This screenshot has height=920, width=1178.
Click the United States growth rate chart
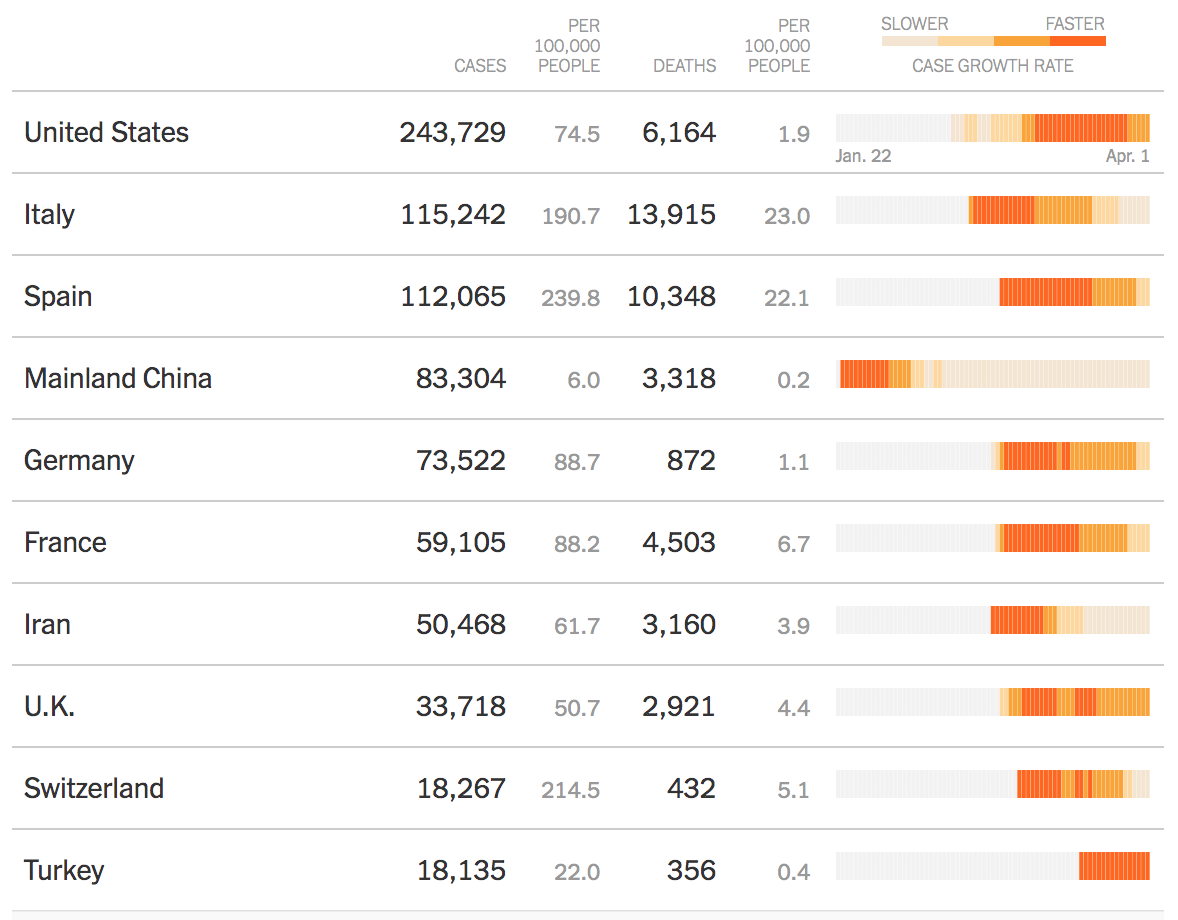[992, 128]
